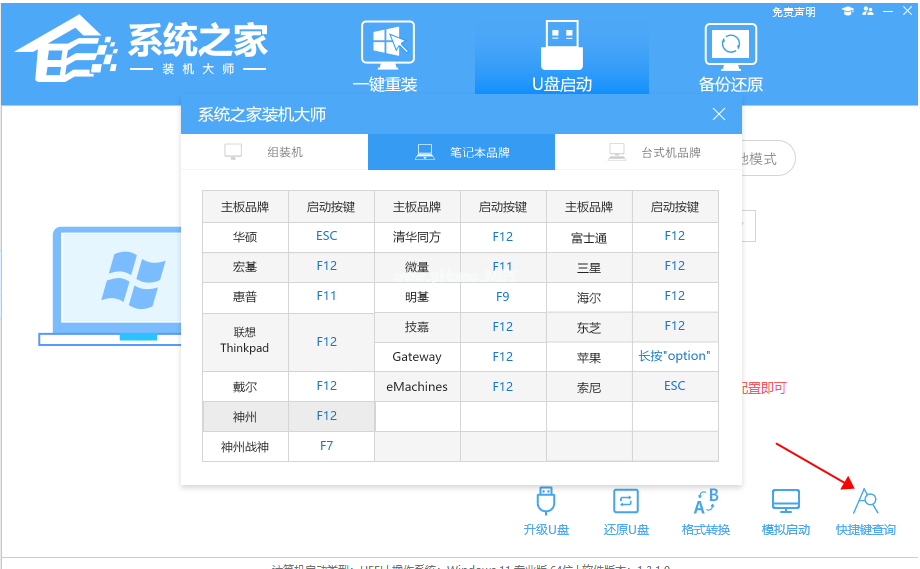Select the 神州 brand row cell
The height and width of the screenshot is (569, 920).
coord(245,416)
